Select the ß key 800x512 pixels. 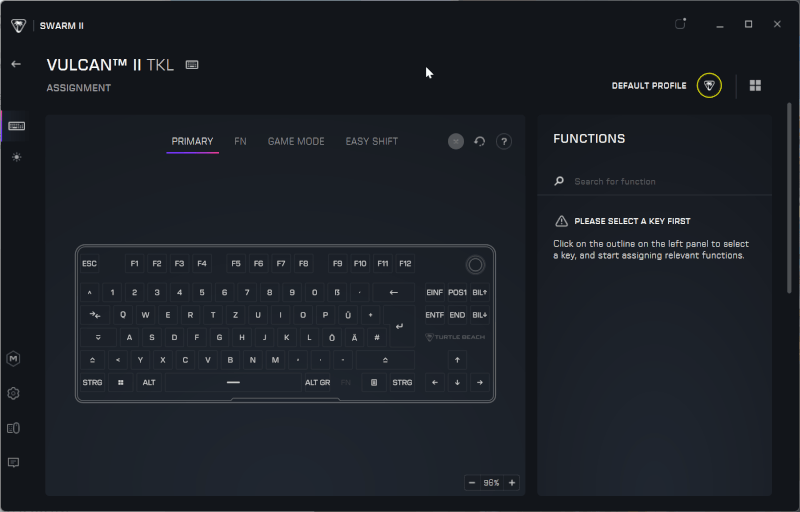[x=337, y=292]
